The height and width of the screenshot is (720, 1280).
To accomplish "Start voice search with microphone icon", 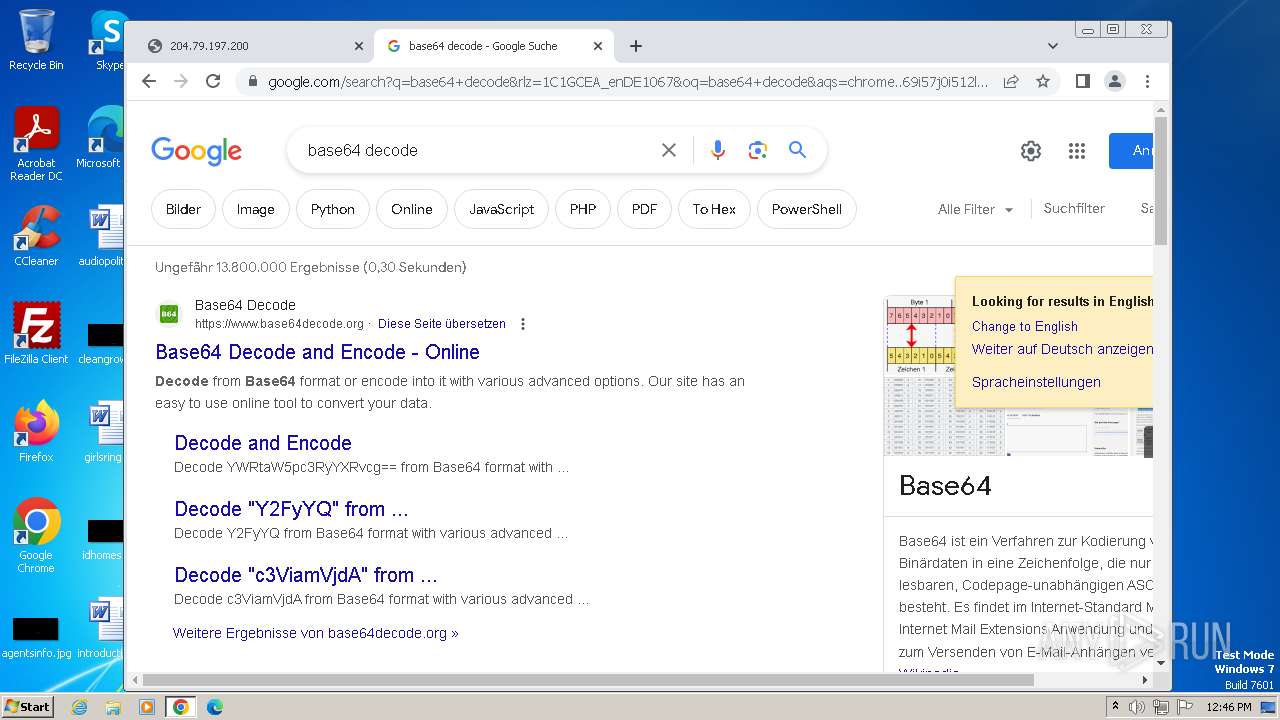I will click(x=718, y=150).
